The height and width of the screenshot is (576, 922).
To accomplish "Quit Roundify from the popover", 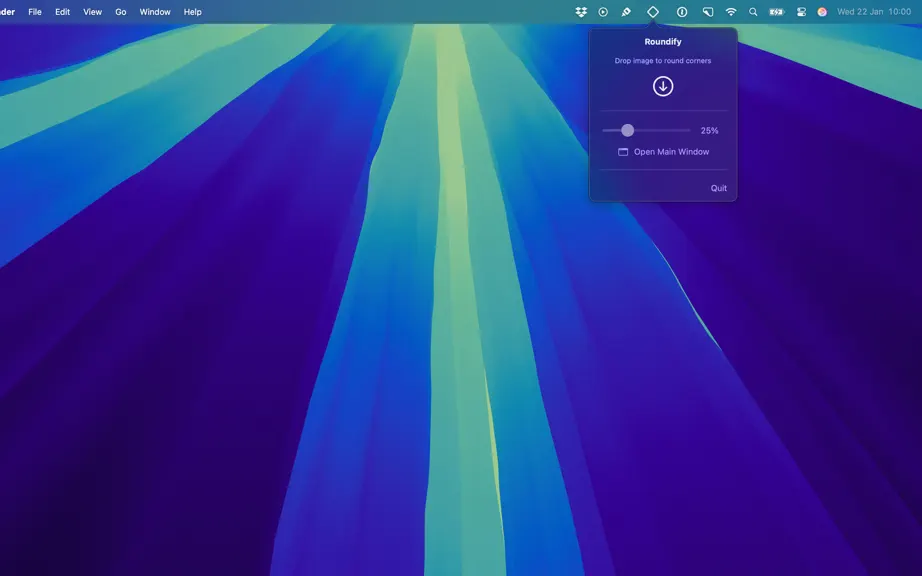I will click(x=719, y=188).
